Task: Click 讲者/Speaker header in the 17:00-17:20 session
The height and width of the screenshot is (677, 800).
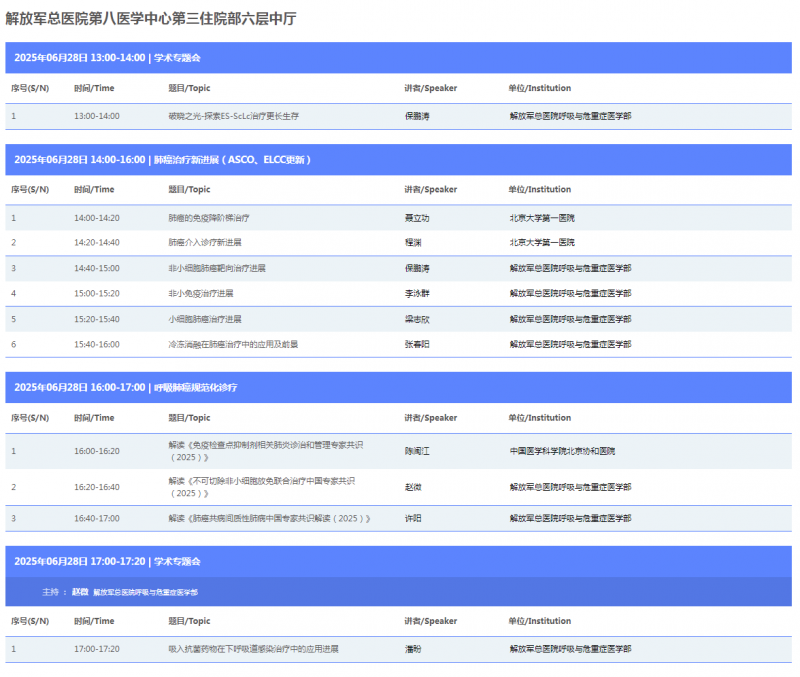Action: 431,621
